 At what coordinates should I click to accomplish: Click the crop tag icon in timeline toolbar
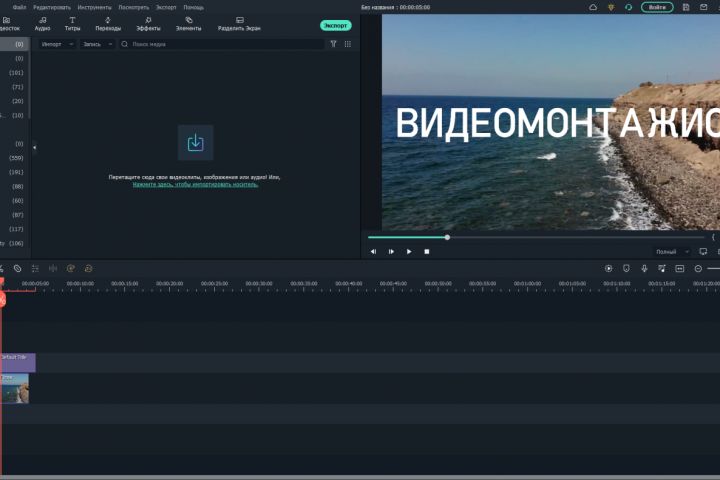click(x=17, y=269)
